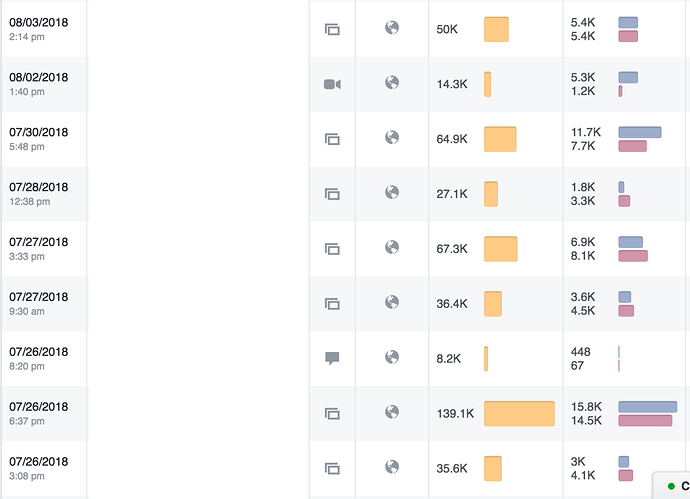Click the public globe icon on the 08/03/2018 row
The width and height of the screenshot is (690, 499).
coord(392,28)
